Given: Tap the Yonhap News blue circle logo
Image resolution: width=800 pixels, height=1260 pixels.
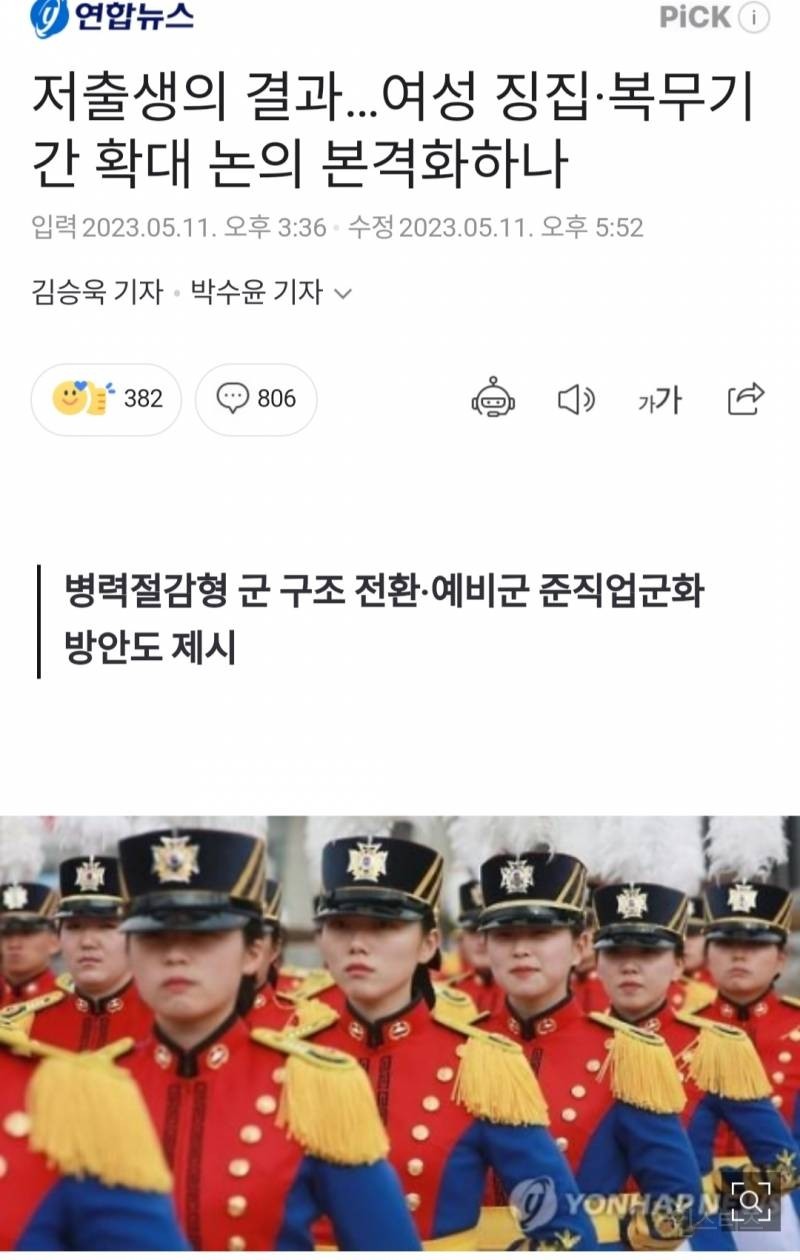Looking at the screenshot, I should point(50,20).
